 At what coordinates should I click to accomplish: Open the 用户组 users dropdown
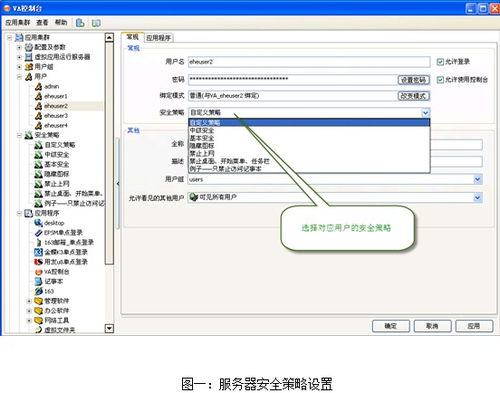tap(477, 179)
